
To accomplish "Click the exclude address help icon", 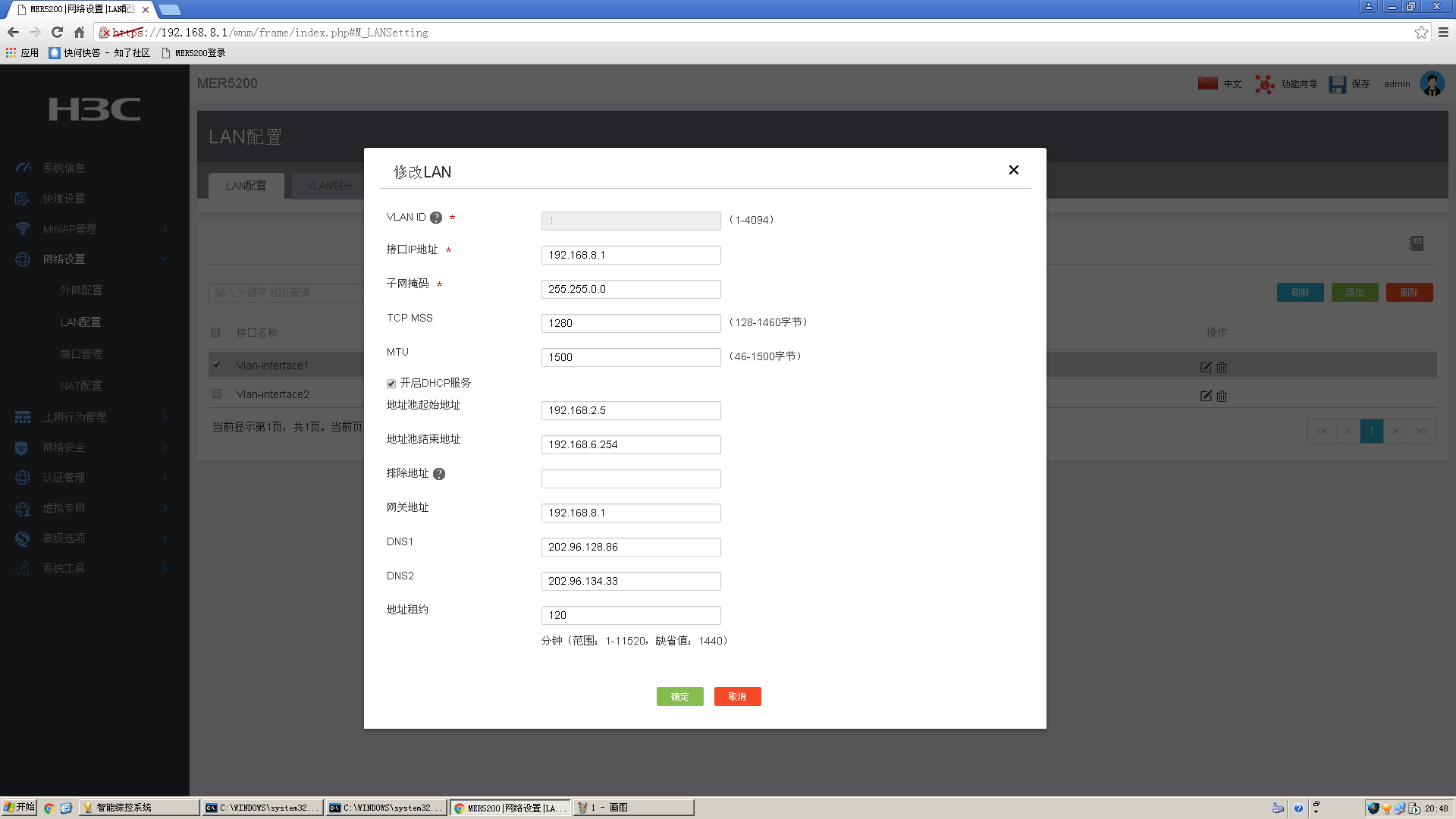I will point(439,474).
